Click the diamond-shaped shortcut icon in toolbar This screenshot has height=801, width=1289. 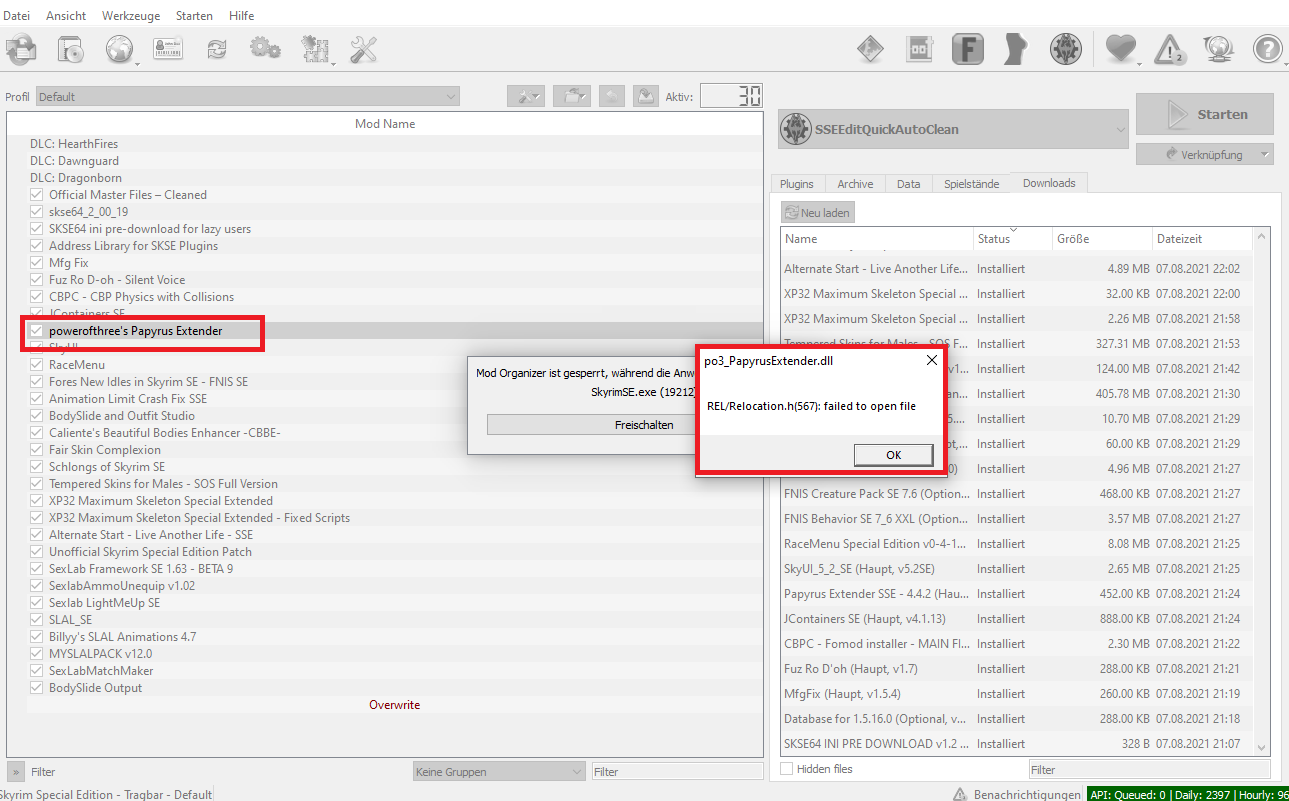(871, 49)
